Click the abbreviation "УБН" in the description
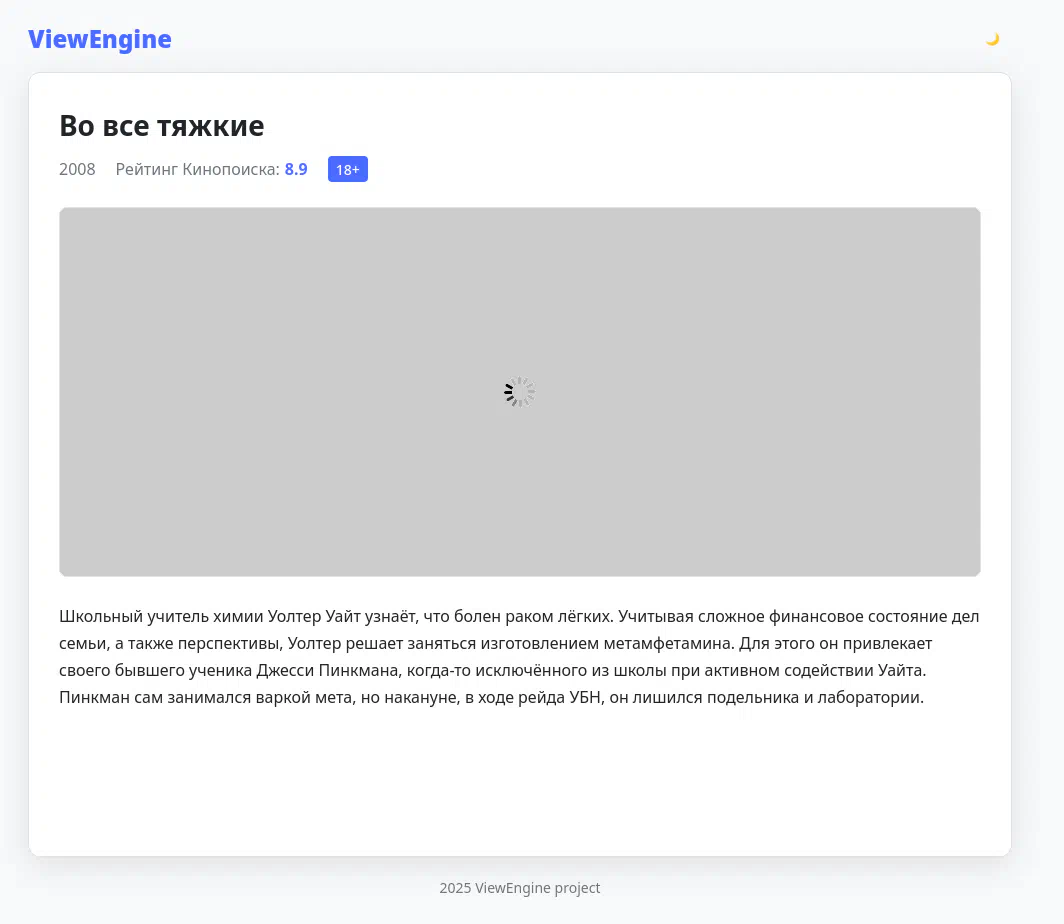Screen dimensions: 1064x924 [x=583, y=697]
